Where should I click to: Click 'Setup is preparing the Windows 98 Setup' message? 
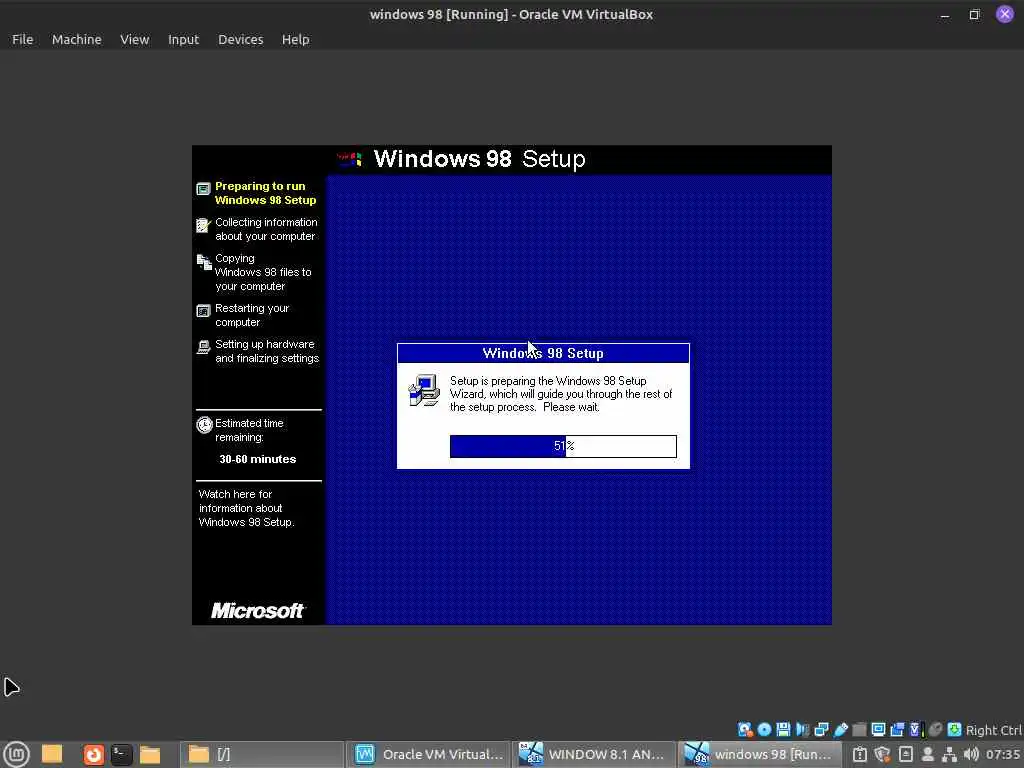tap(561, 394)
